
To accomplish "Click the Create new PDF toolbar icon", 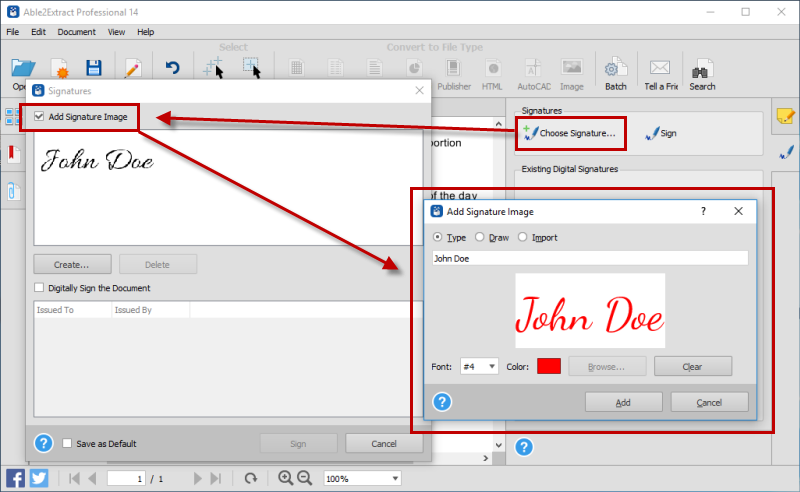I will coord(60,68).
